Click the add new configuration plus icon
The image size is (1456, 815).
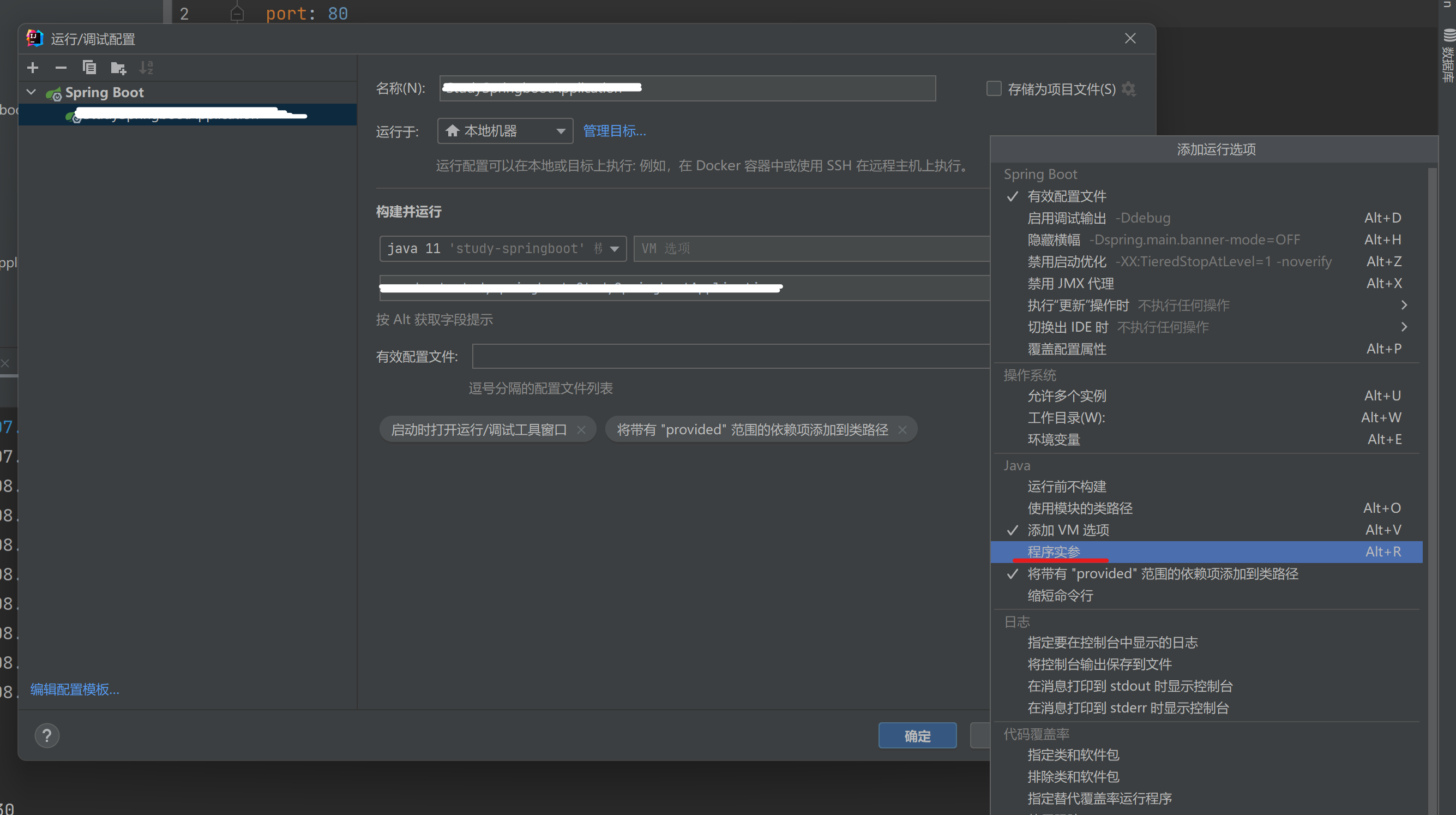coord(33,68)
